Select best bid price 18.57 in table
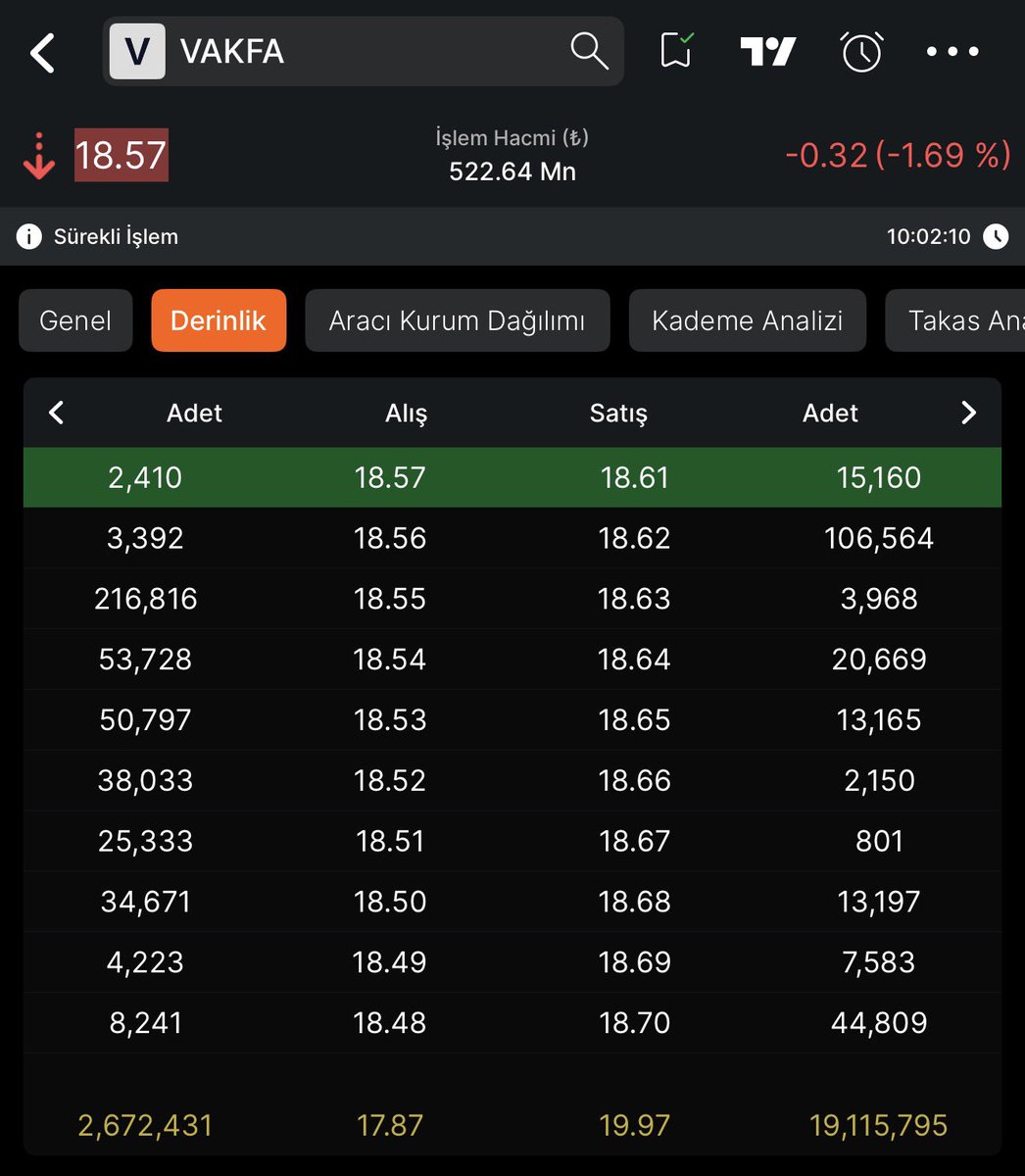1025x1176 pixels. (390, 477)
